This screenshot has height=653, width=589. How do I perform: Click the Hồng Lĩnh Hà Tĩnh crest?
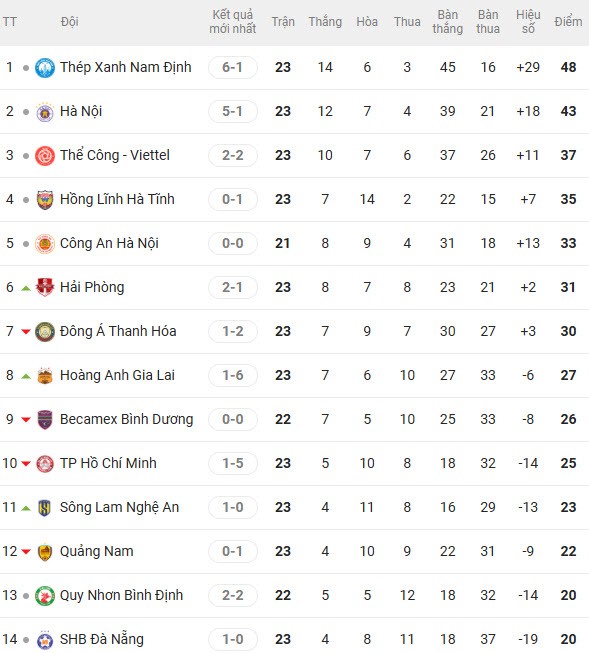point(45,199)
